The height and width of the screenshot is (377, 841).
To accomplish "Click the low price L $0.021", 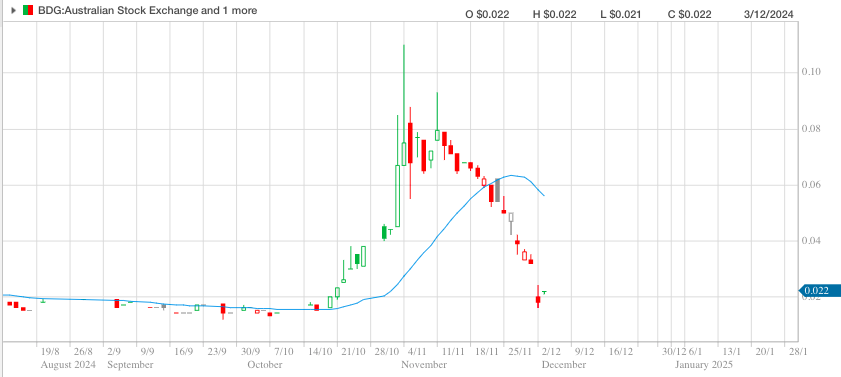I will coord(621,14).
